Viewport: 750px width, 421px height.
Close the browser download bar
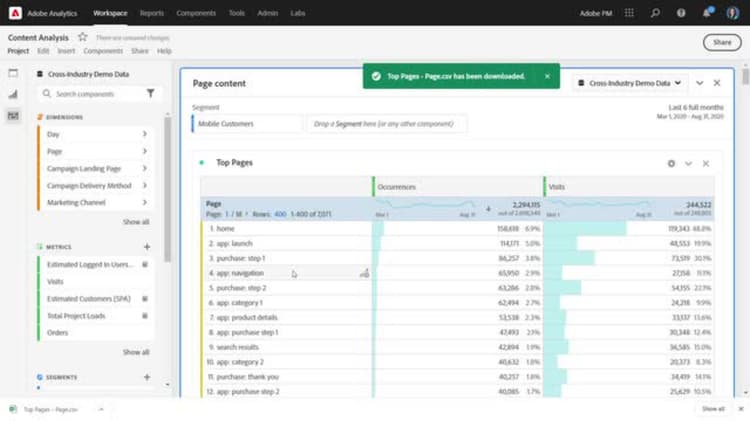pos(741,409)
